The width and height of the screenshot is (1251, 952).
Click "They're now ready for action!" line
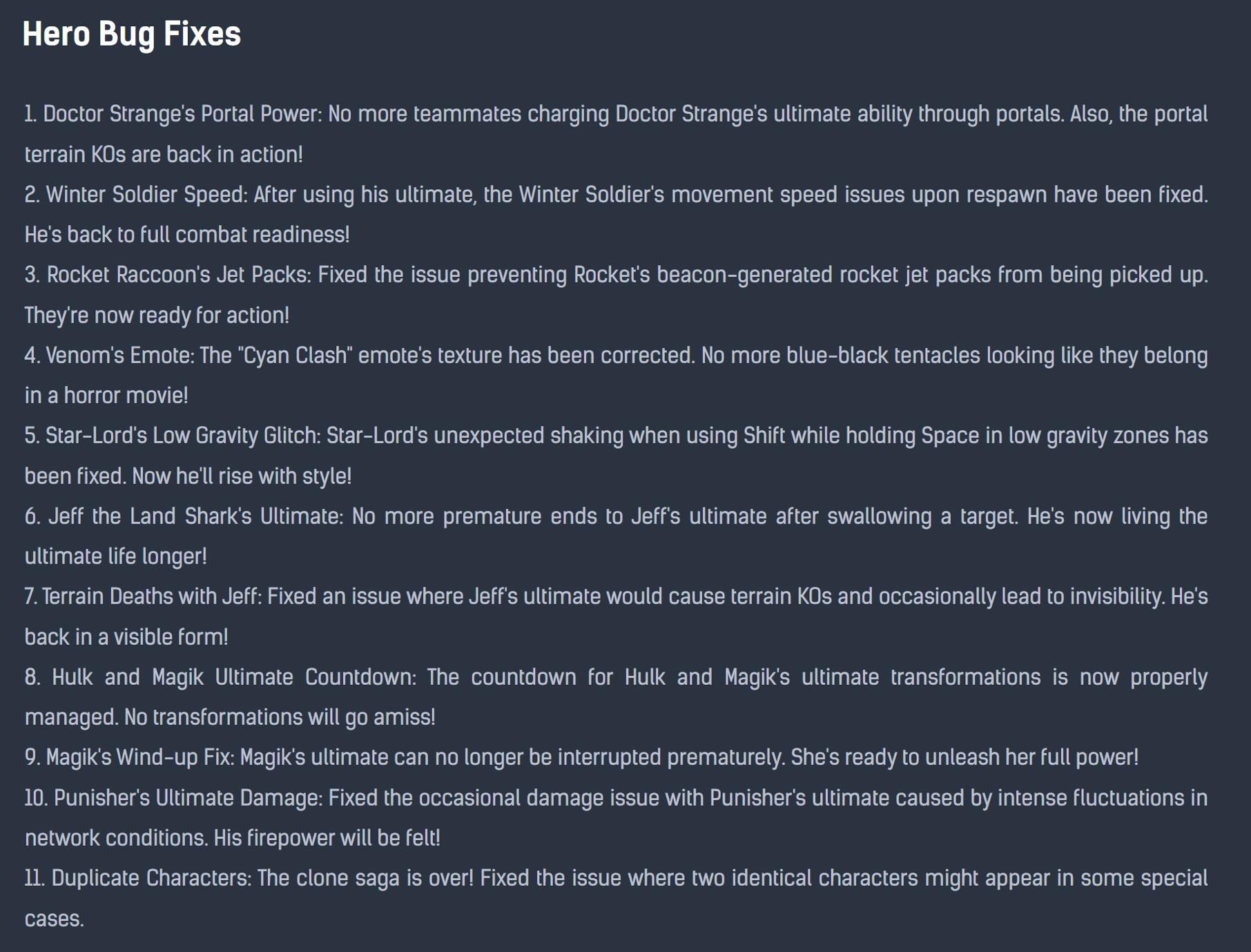157,315
